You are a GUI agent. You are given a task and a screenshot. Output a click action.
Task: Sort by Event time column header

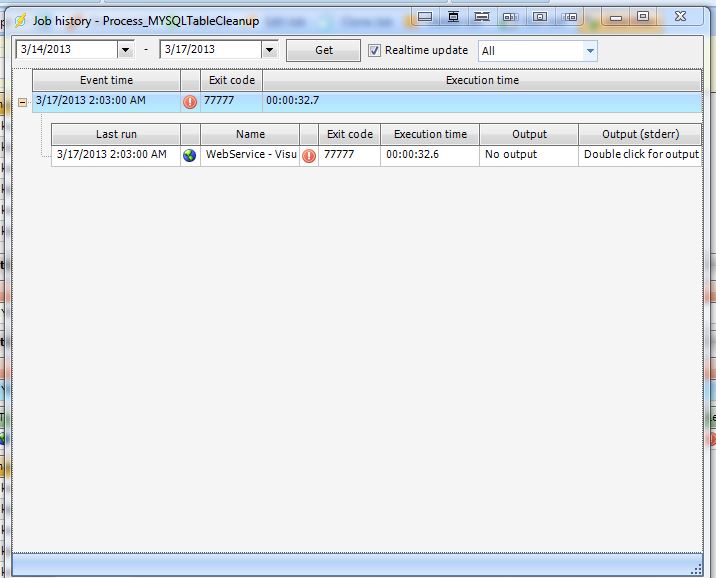pos(106,80)
